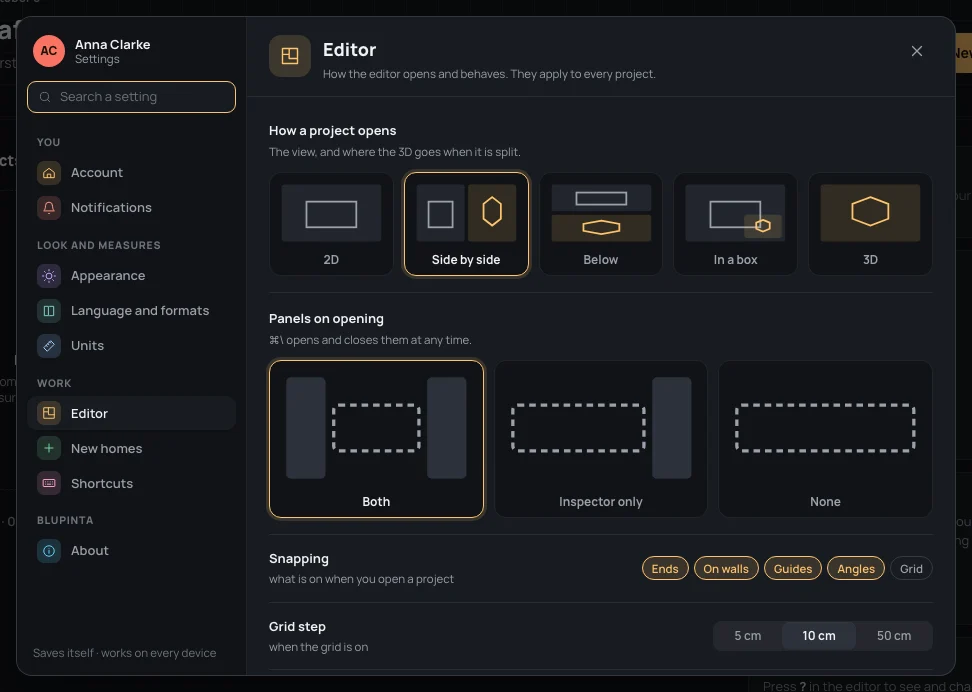Click the Grid step label
This screenshot has height=692, width=972.
click(x=297, y=627)
